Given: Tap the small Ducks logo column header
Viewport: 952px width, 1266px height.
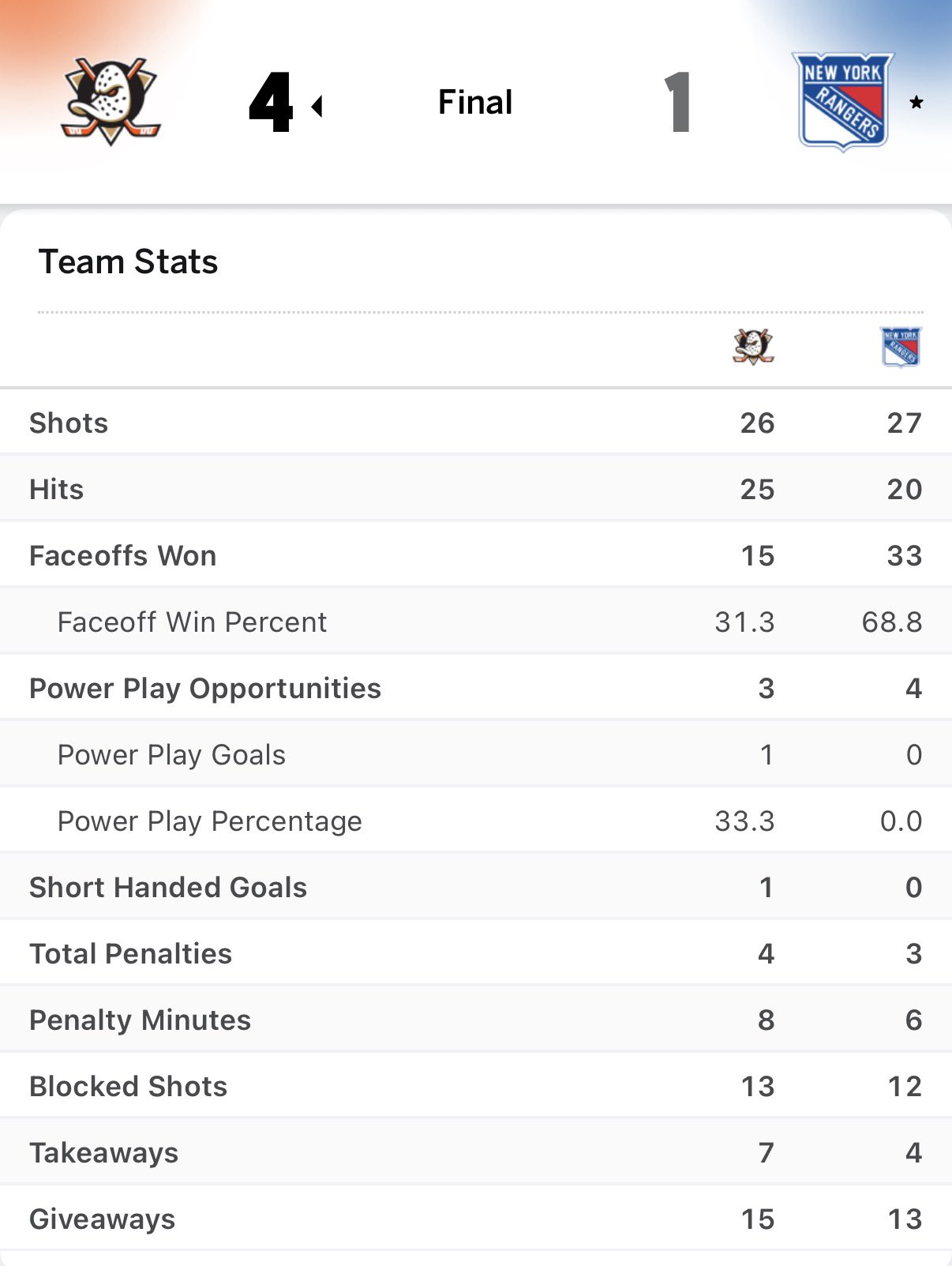Looking at the screenshot, I should (x=753, y=347).
